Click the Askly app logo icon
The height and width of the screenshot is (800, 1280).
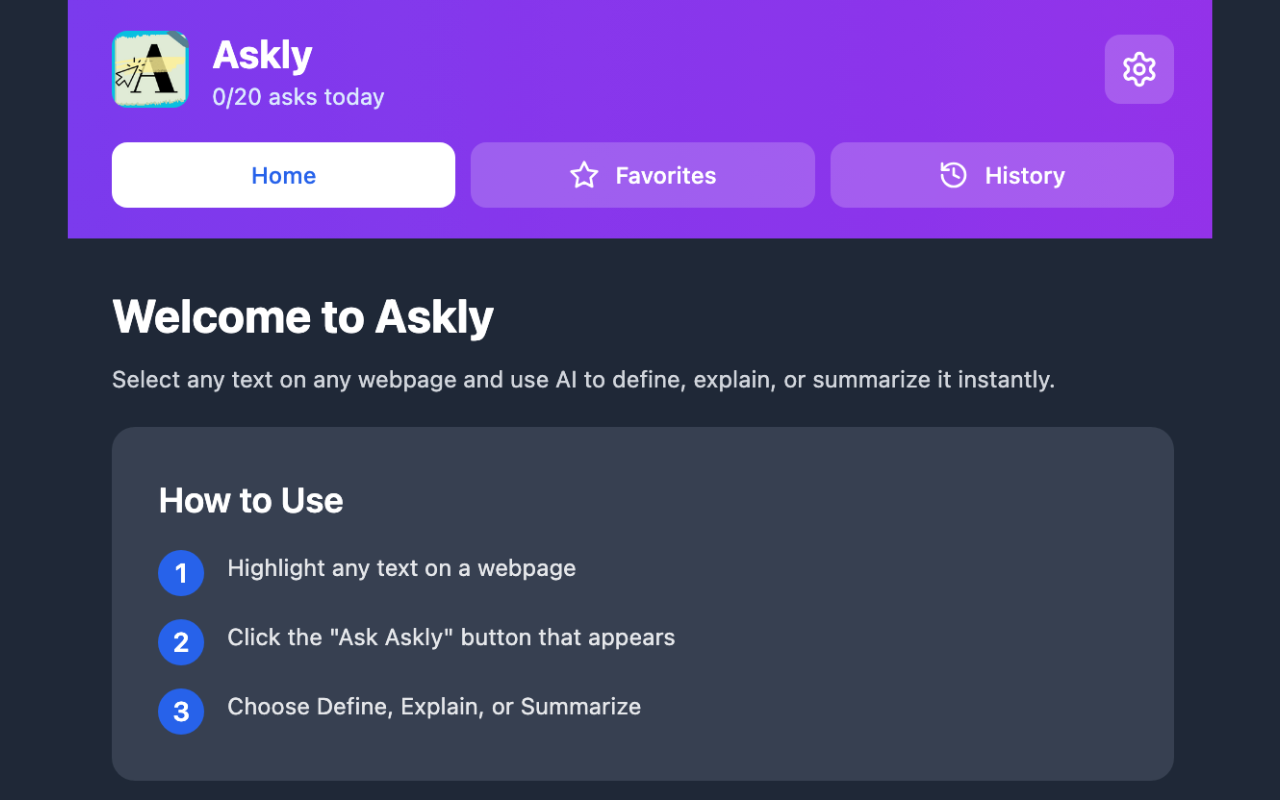[x=150, y=69]
